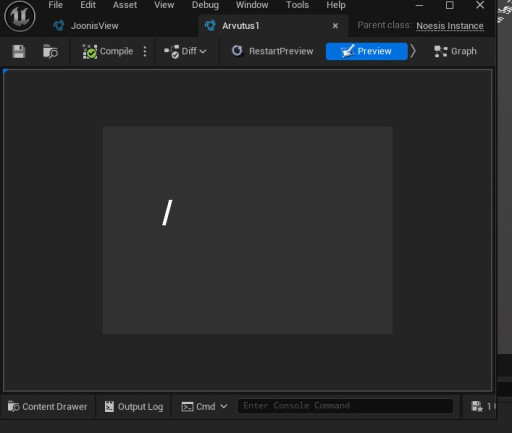512x433 pixels.
Task: Maximize the editor window
Action: (x=449, y=5)
